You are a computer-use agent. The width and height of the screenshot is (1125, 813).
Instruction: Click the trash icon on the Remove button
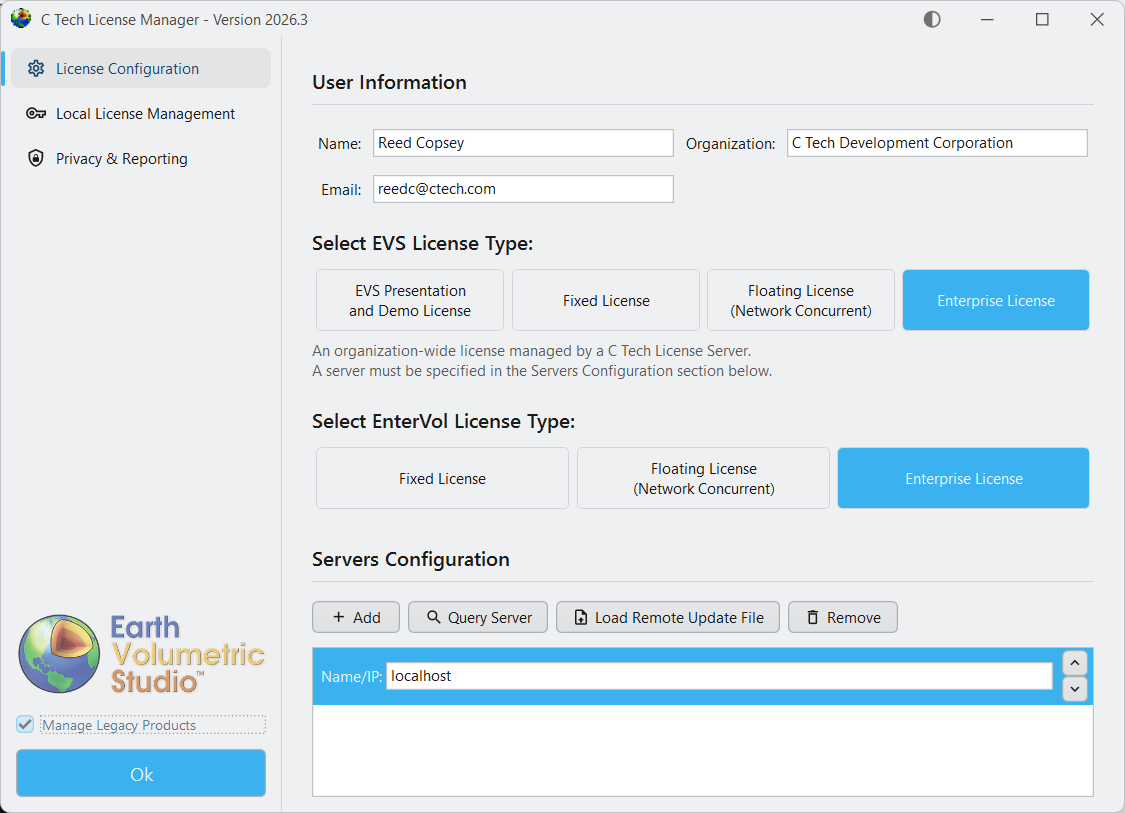(x=812, y=617)
